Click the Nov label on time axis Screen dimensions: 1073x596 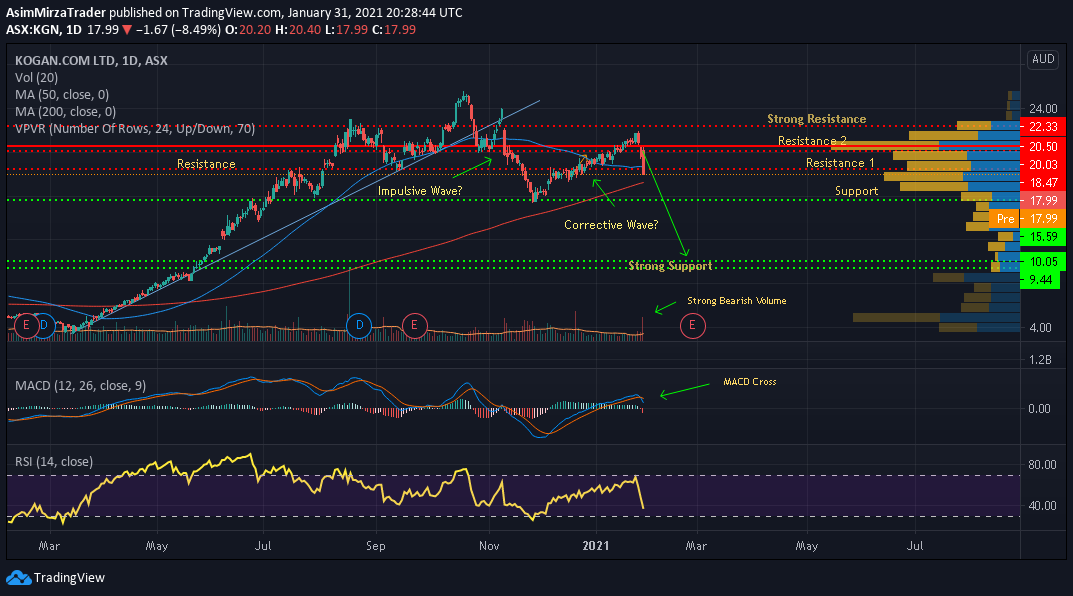pyautogui.click(x=489, y=545)
